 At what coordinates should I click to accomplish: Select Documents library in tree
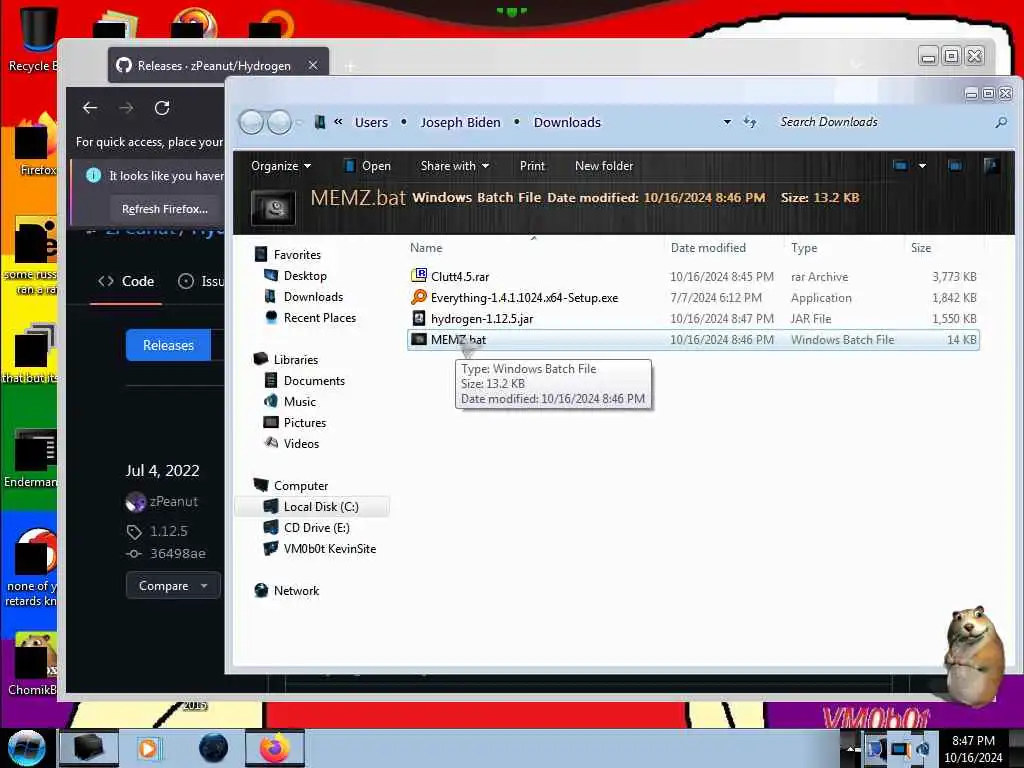[x=313, y=380]
